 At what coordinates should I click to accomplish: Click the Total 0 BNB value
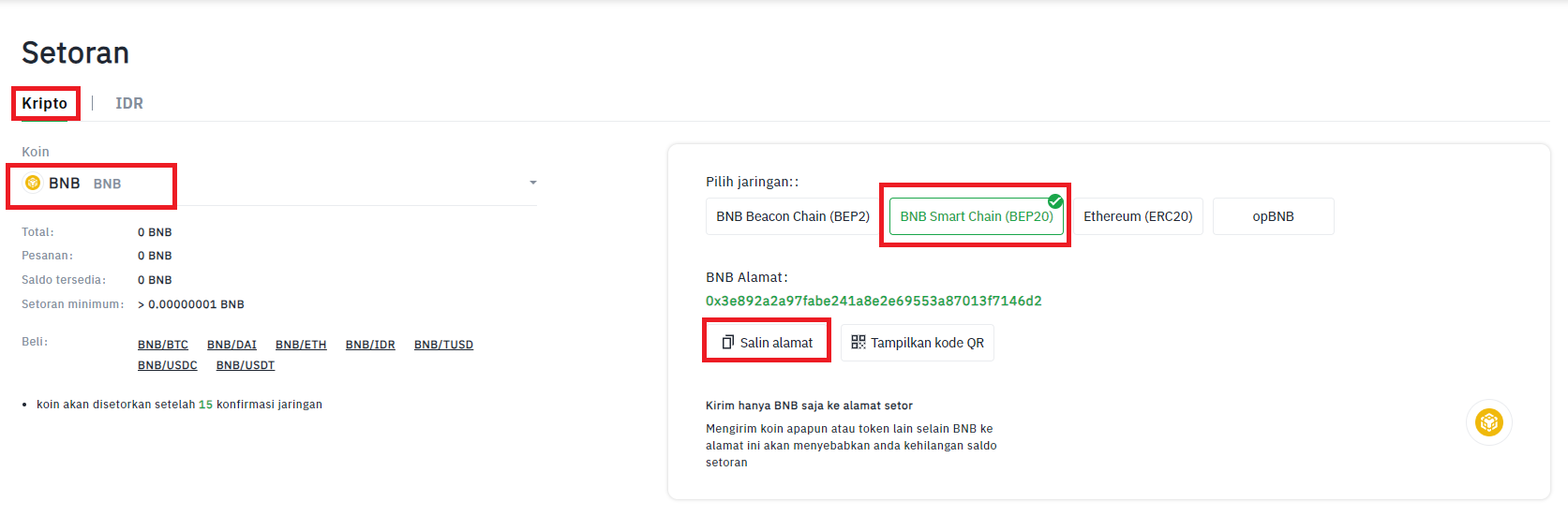155,232
